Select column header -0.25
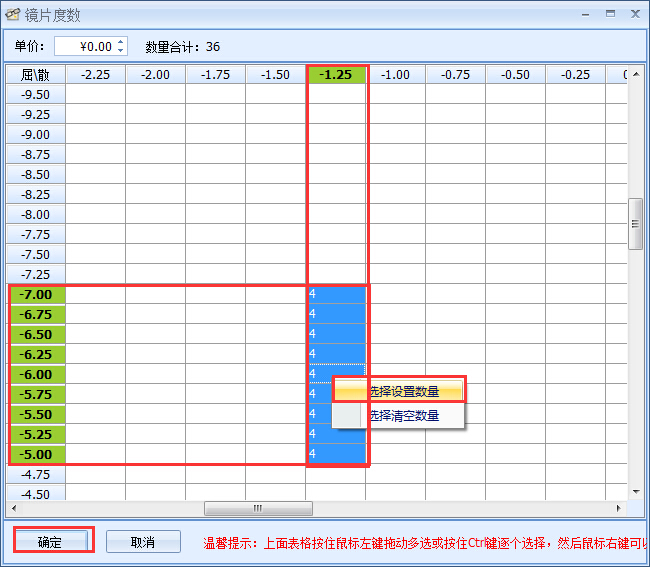This screenshot has width=650, height=567. coord(575,75)
